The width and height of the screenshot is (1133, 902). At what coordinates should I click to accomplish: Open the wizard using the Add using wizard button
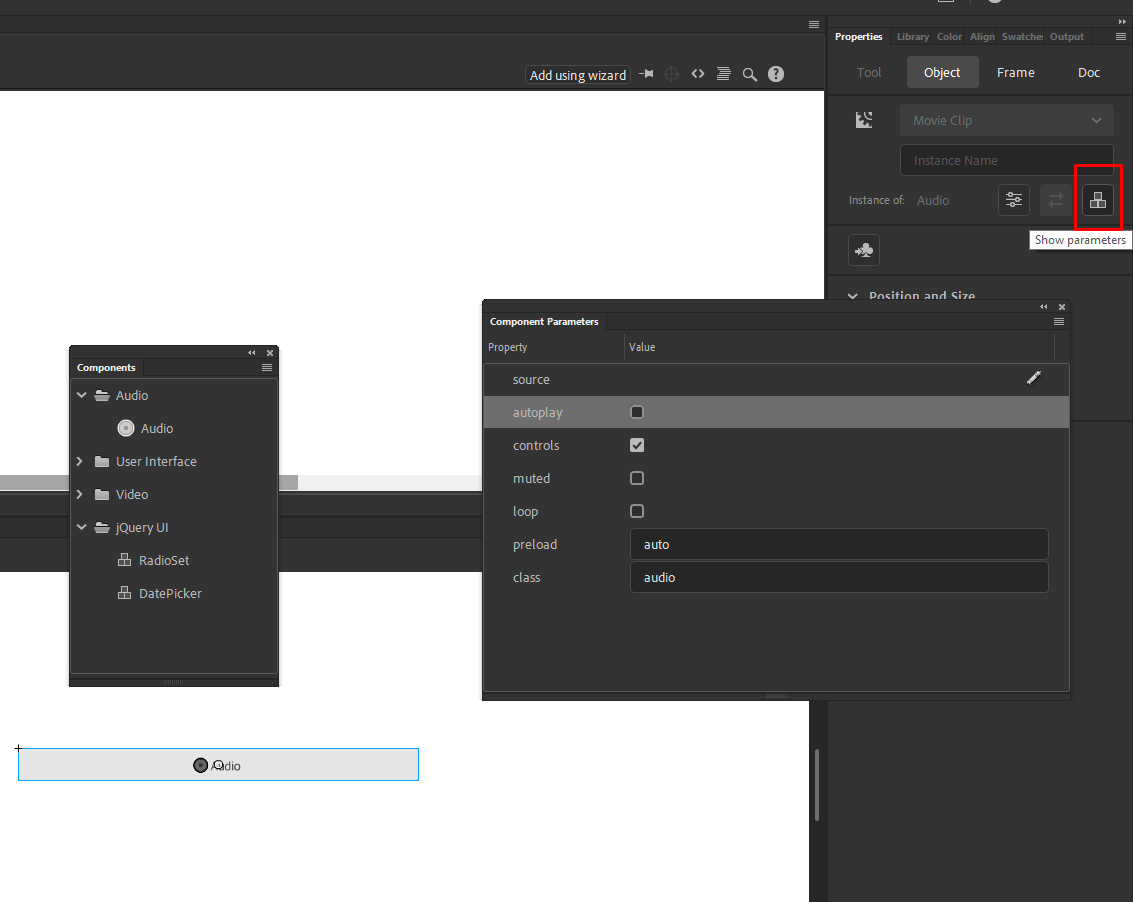(x=577, y=74)
